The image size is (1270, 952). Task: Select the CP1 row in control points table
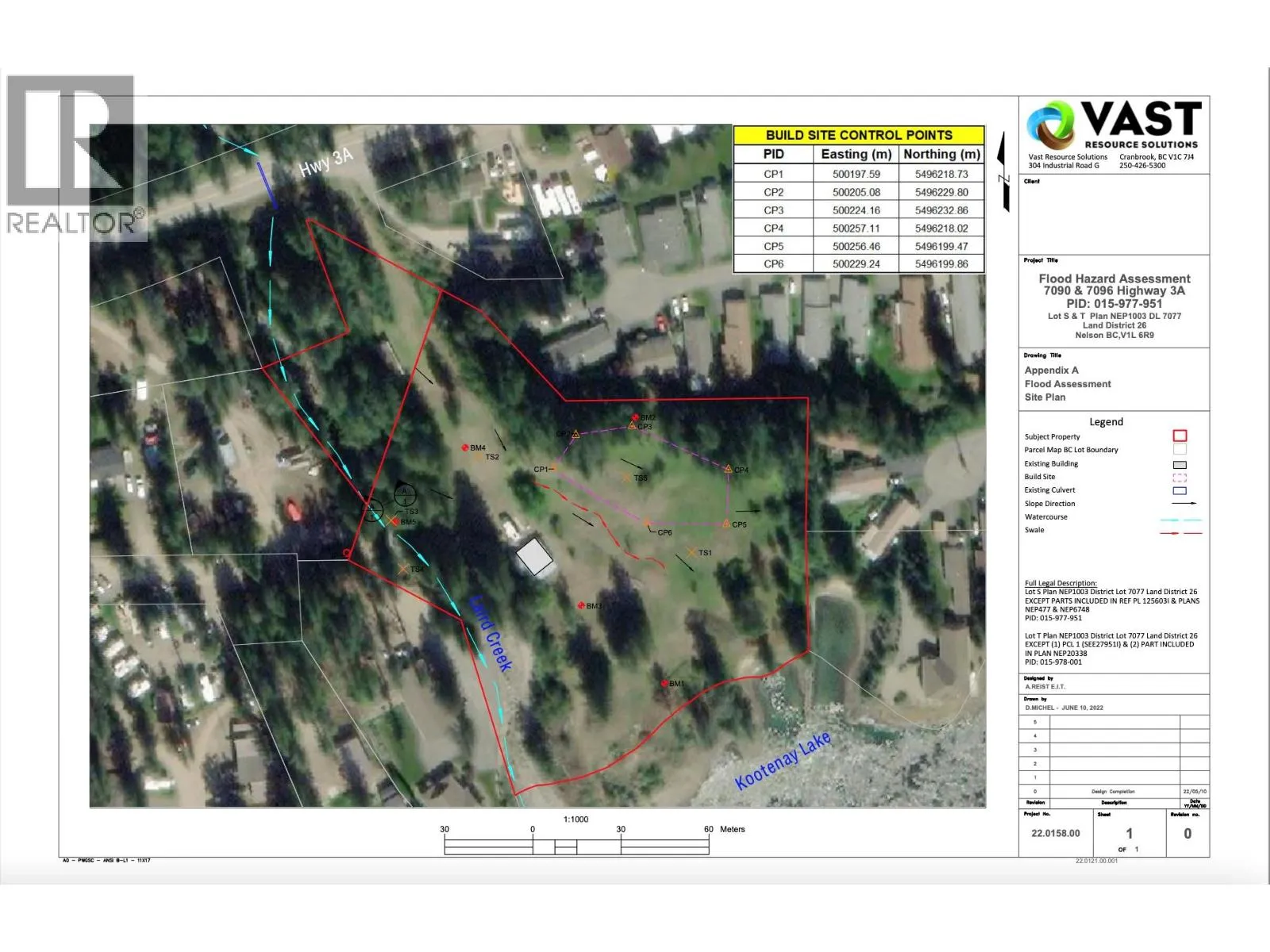coord(858,174)
